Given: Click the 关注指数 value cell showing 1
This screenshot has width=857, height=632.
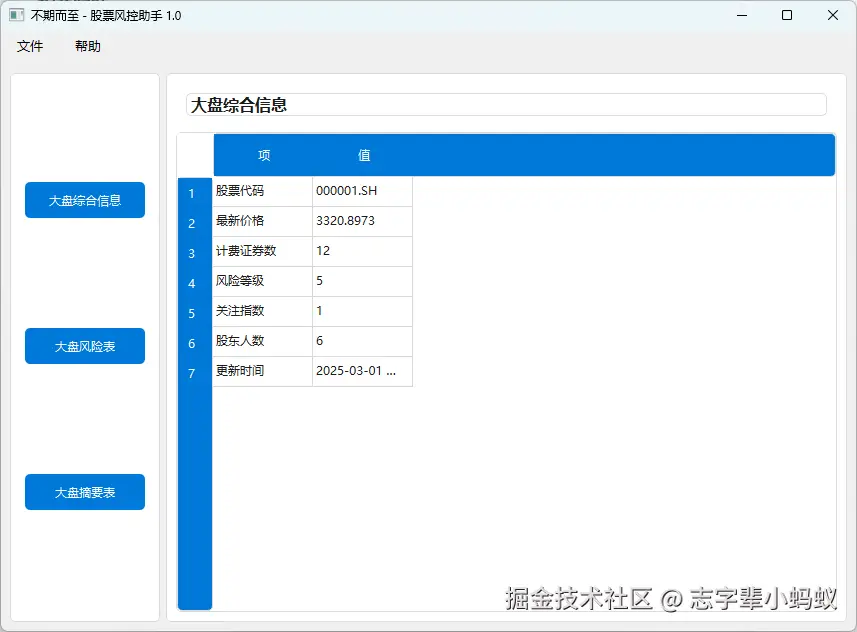Looking at the screenshot, I should pos(362,312).
